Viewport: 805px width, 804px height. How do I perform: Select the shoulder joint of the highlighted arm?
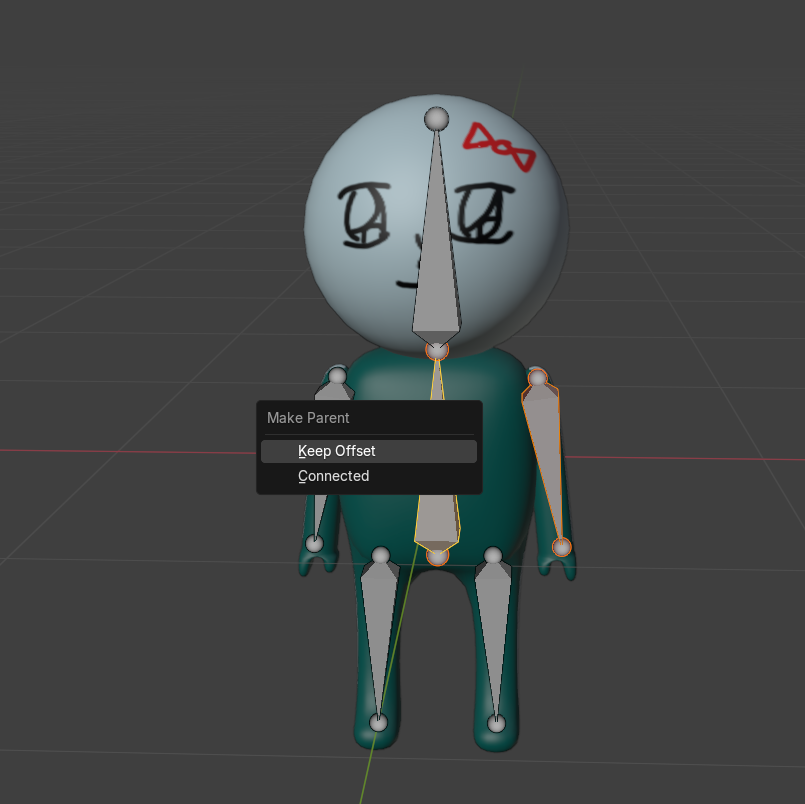tap(538, 378)
